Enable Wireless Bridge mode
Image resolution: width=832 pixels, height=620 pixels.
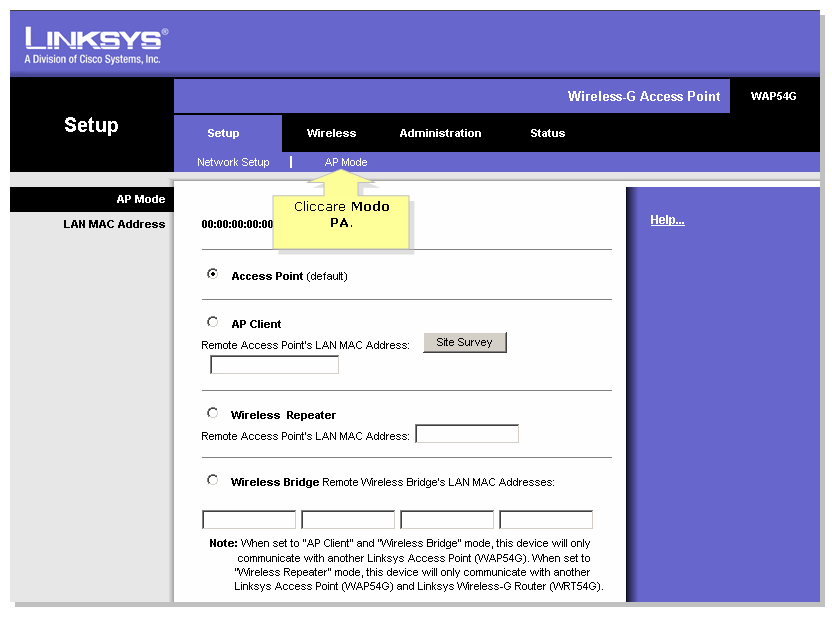click(212, 479)
